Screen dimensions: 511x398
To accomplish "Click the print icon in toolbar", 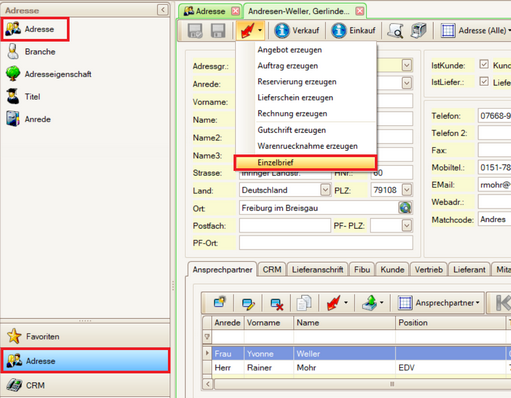I will pyautogui.click(x=418, y=31).
